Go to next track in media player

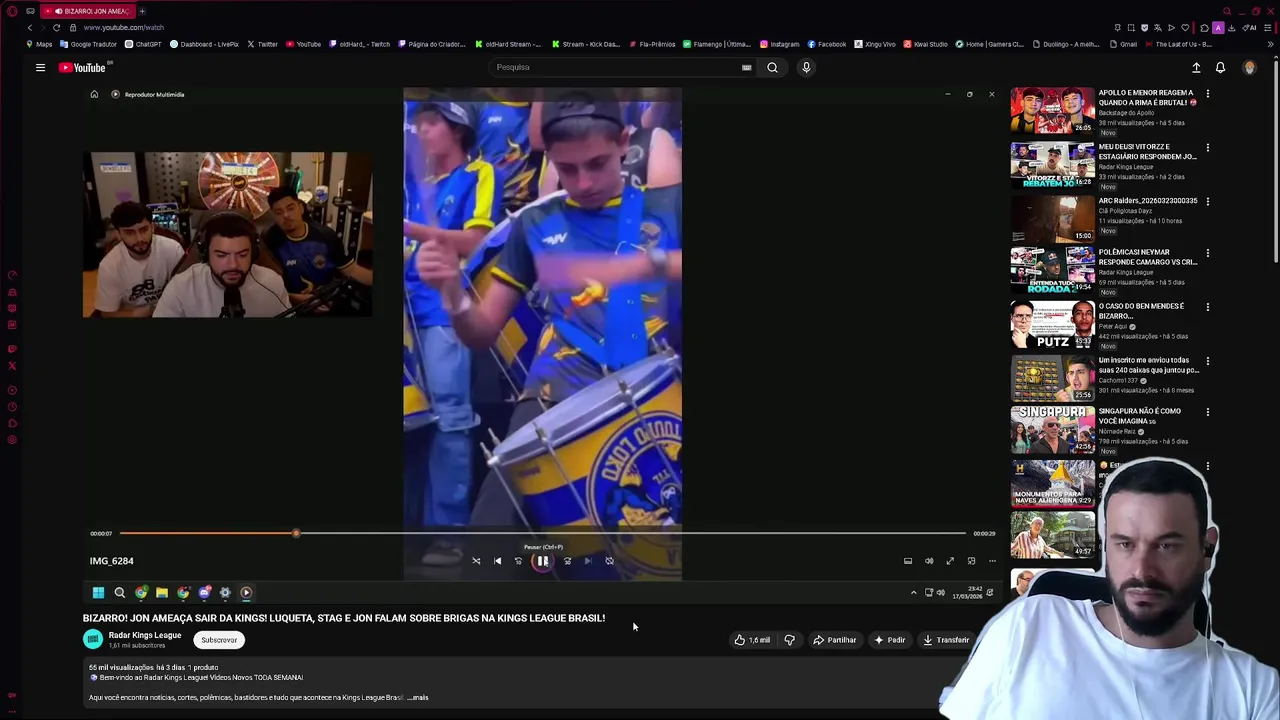point(588,561)
